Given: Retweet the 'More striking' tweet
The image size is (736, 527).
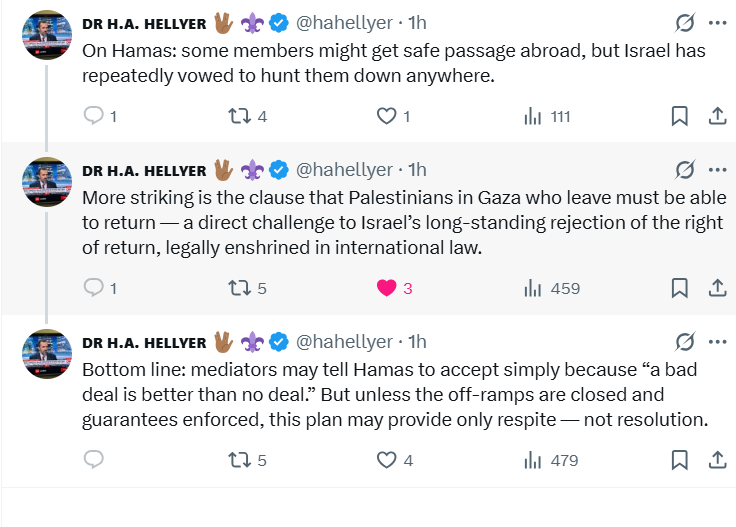Looking at the screenshot, I should click(239, 288).
